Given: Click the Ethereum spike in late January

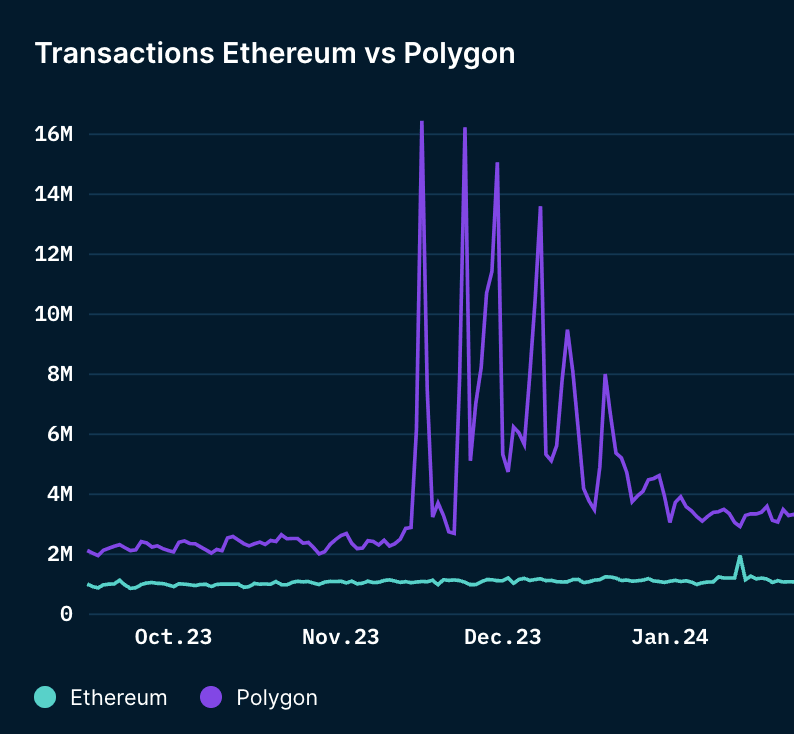Looking at the screenshot, I should (x=740, y=557).
